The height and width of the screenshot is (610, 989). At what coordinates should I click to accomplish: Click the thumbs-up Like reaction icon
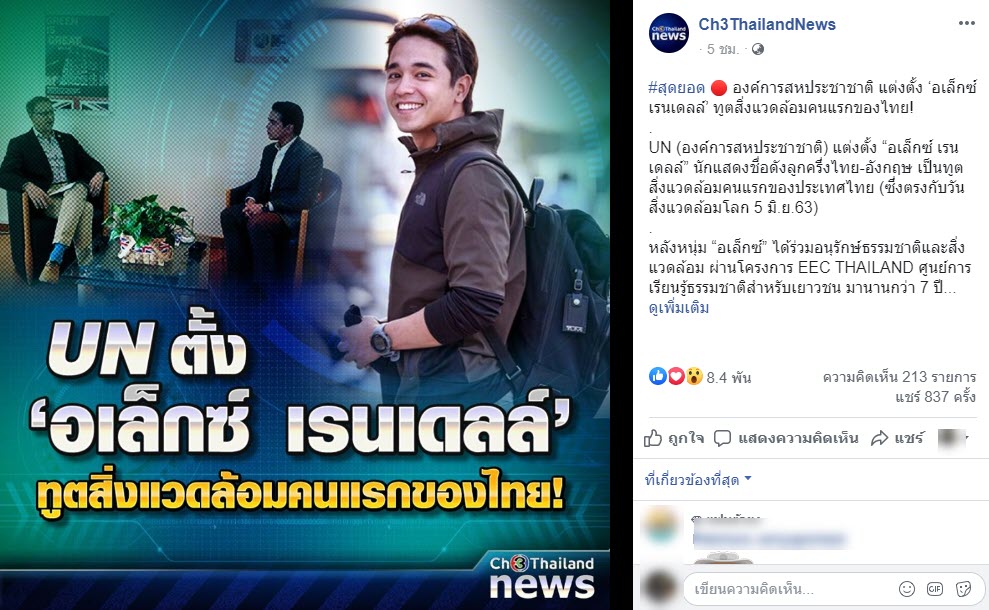[x=658, y=377]
